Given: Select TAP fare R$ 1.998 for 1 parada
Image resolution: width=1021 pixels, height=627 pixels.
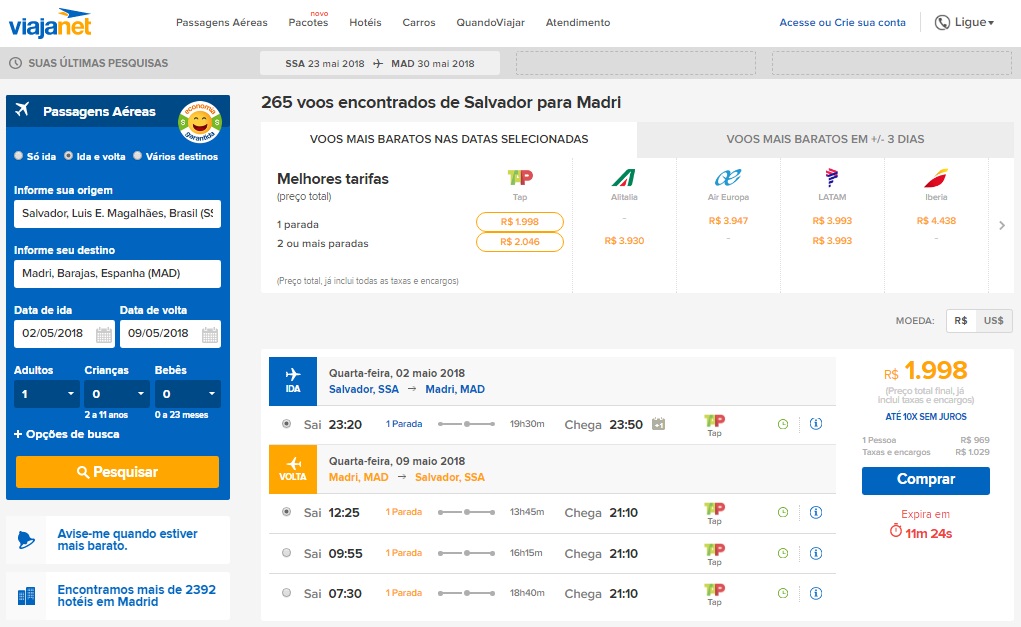Looking at the screenshot, I should click(520, 222).
